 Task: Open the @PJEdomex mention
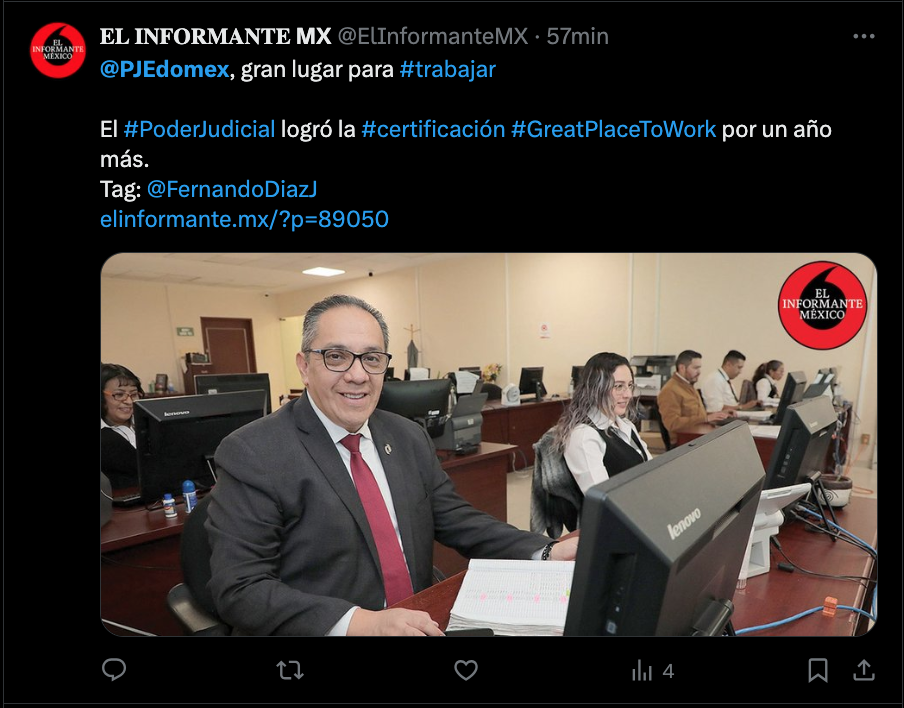click(164, 70)
